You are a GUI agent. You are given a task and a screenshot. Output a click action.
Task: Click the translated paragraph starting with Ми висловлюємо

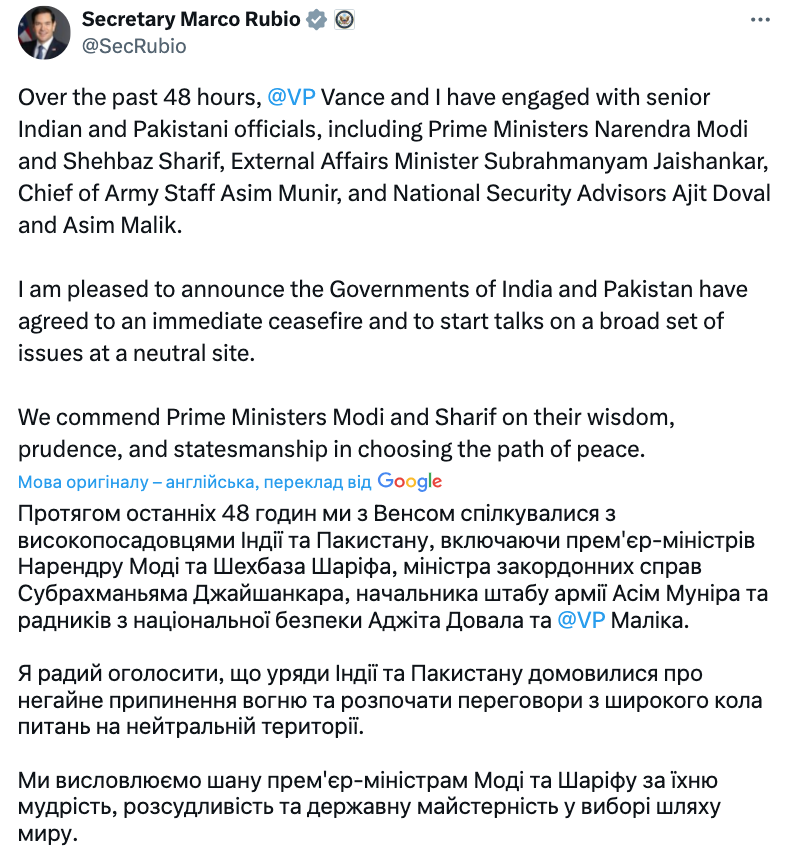pos(369,807)
